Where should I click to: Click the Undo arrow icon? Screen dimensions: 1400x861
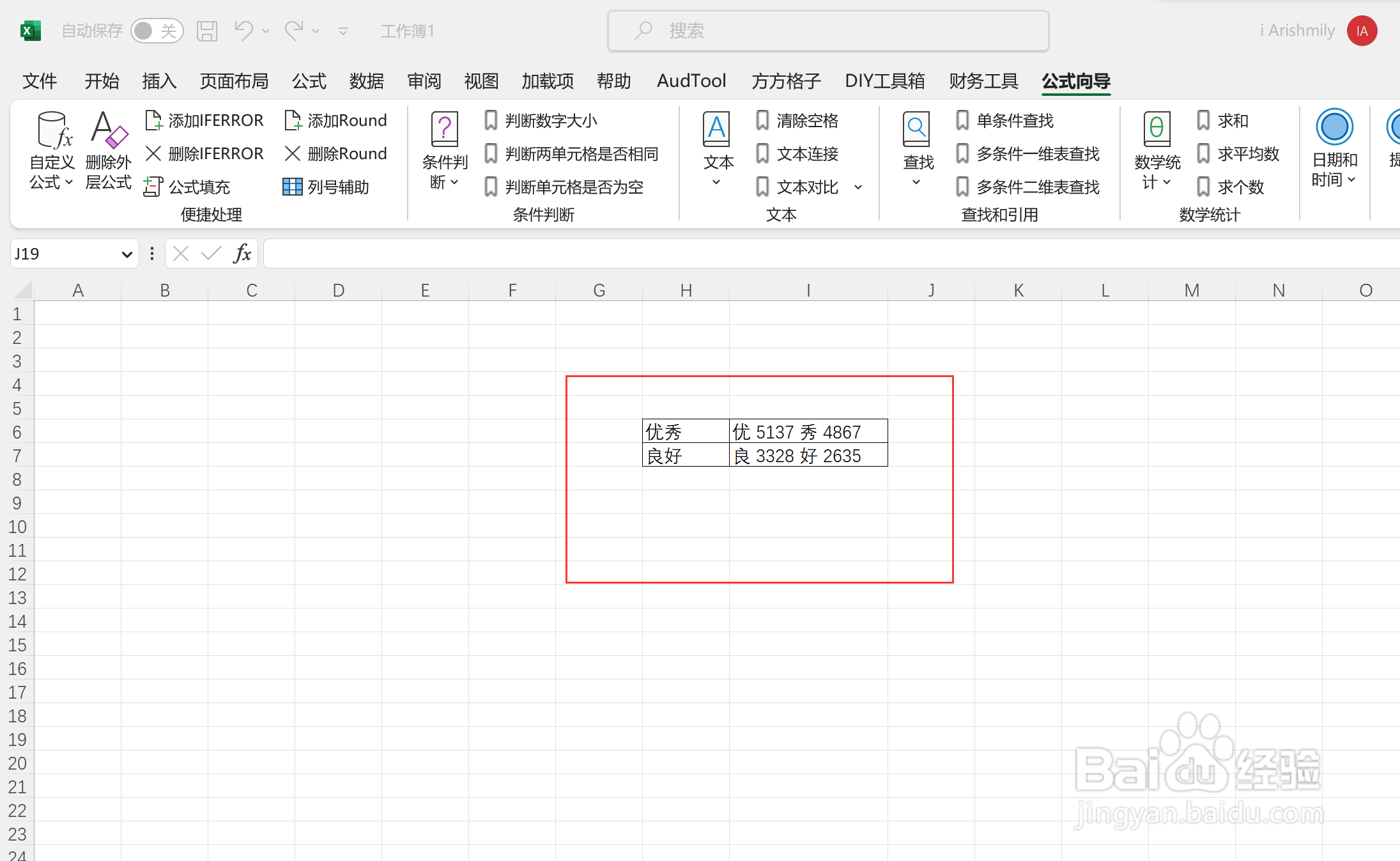(243, 31)
